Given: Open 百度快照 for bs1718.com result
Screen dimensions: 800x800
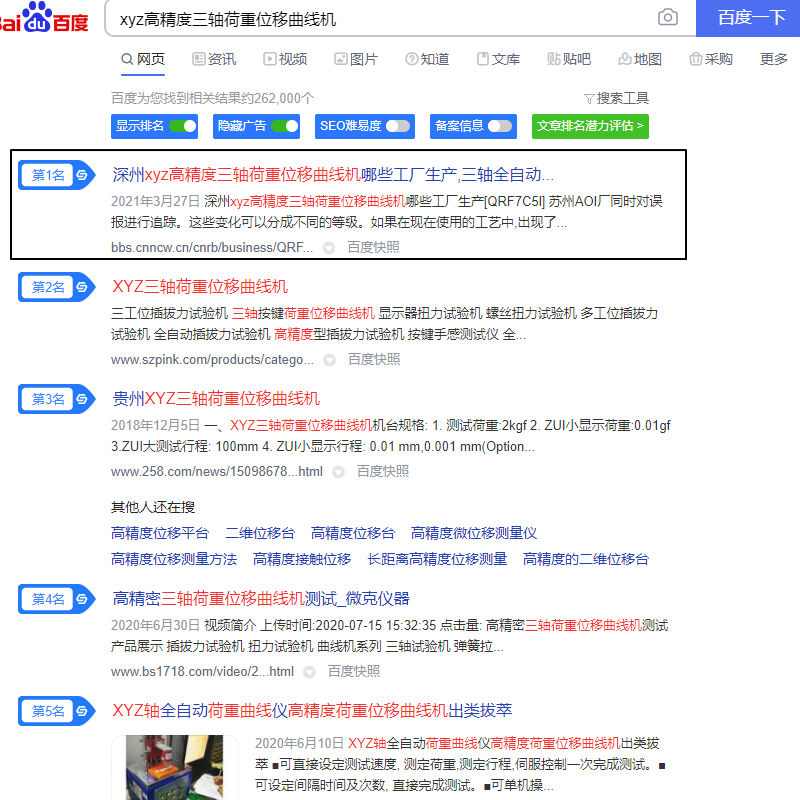Looking at the screenshot, I should click(354, 671).
